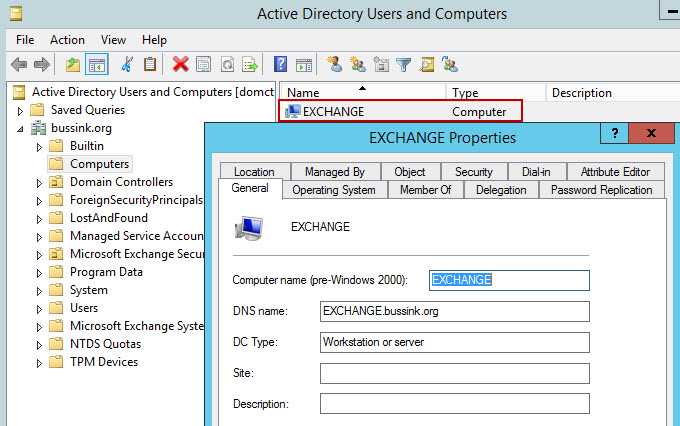680x426 pixels.
Task: Click the Find objects magnifier icon
Action: 427,65
